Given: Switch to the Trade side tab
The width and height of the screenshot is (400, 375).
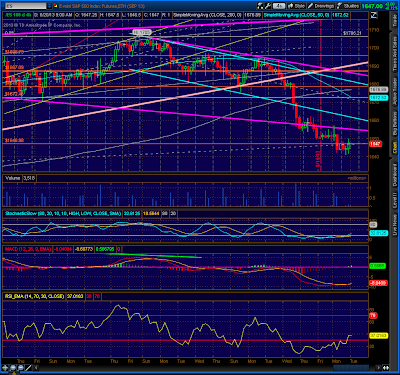Looking at the screenshot, I should tap(395, 21).
